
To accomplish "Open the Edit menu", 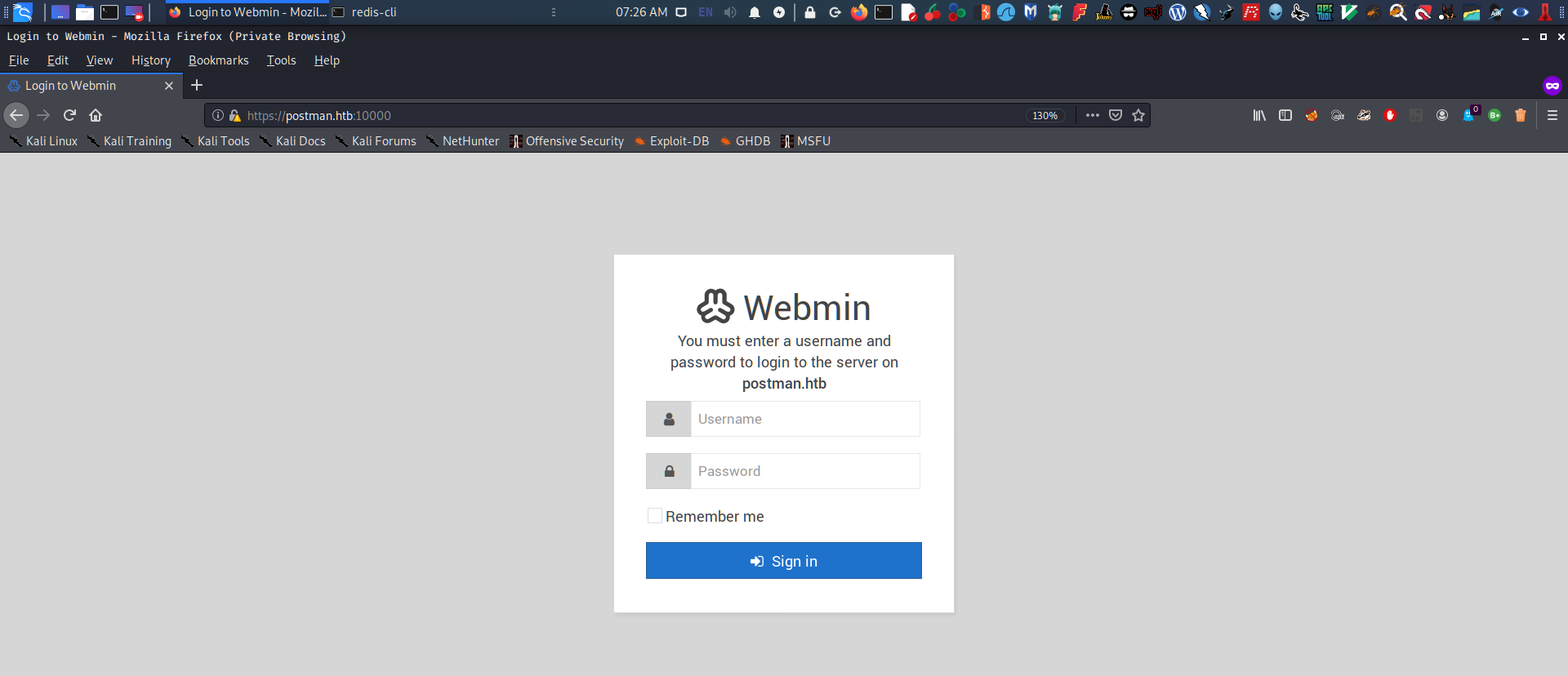I will coord(58,60).
